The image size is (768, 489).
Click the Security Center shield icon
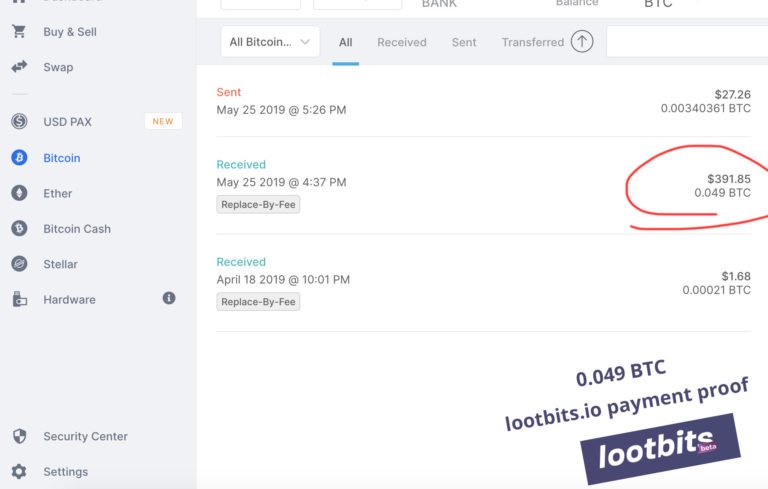[x=19, y=436]
